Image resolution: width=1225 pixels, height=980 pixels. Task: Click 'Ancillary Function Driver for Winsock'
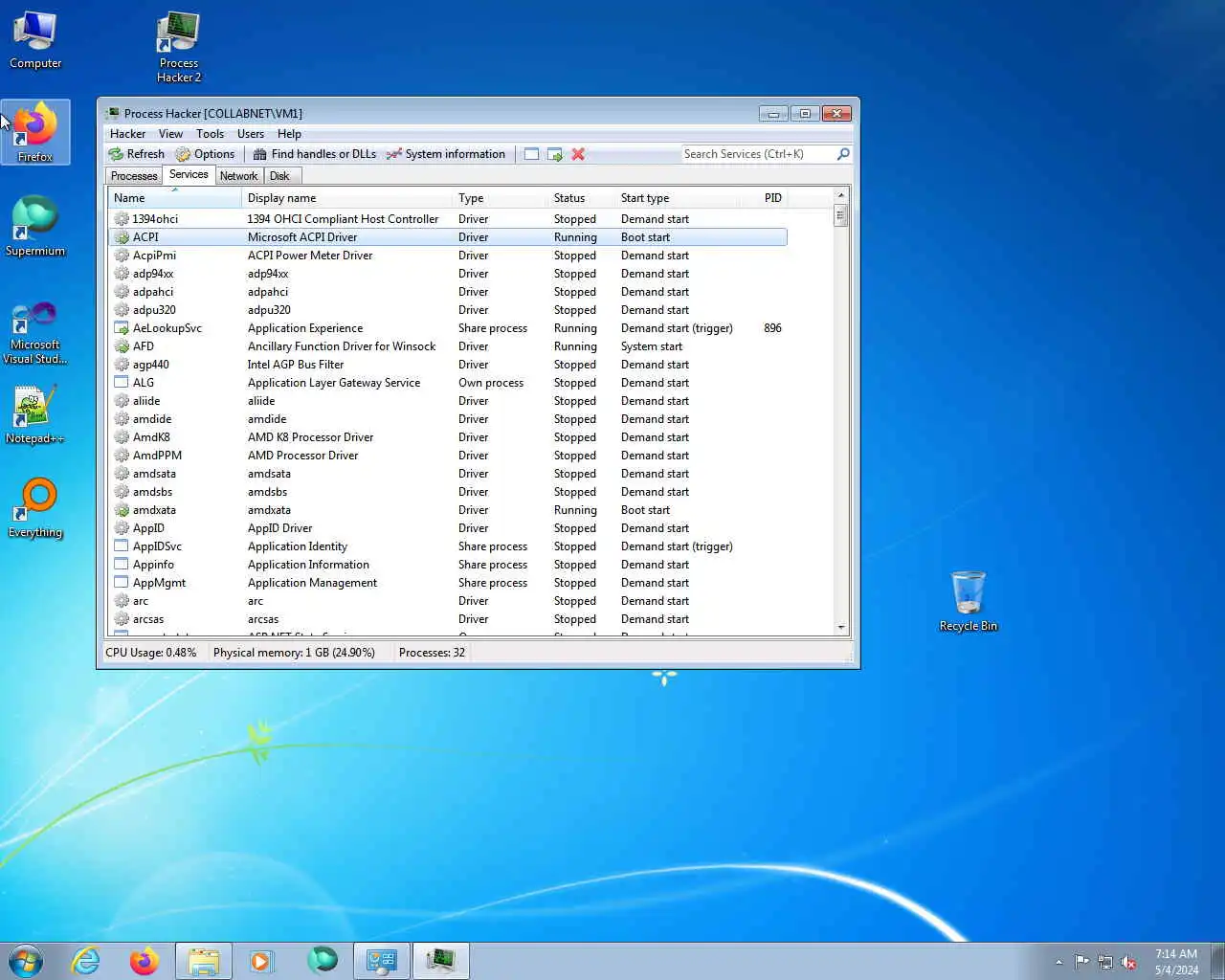[342, 346]
